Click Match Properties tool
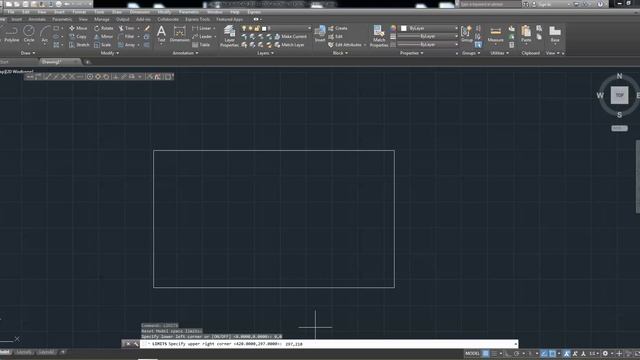The image size is (640, 360). pyautogui.click(x=379, y=36)
